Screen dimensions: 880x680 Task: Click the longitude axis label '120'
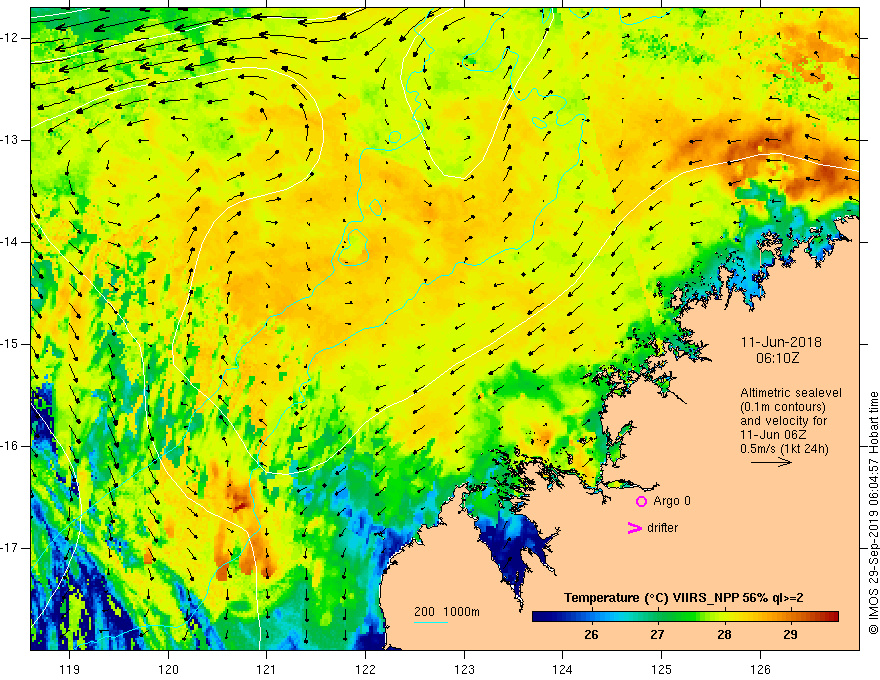[x=168, y=669]
